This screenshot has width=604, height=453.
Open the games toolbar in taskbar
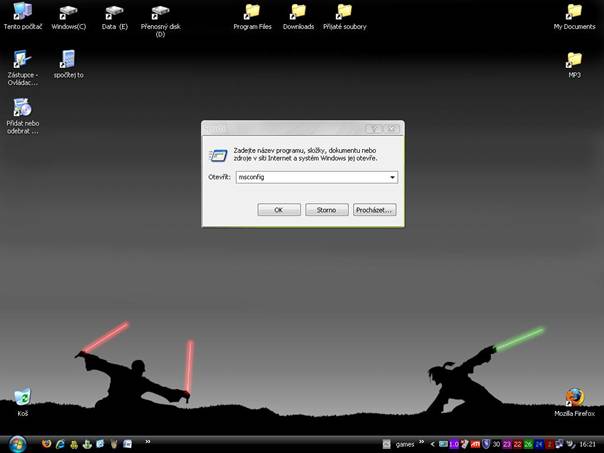405,445
